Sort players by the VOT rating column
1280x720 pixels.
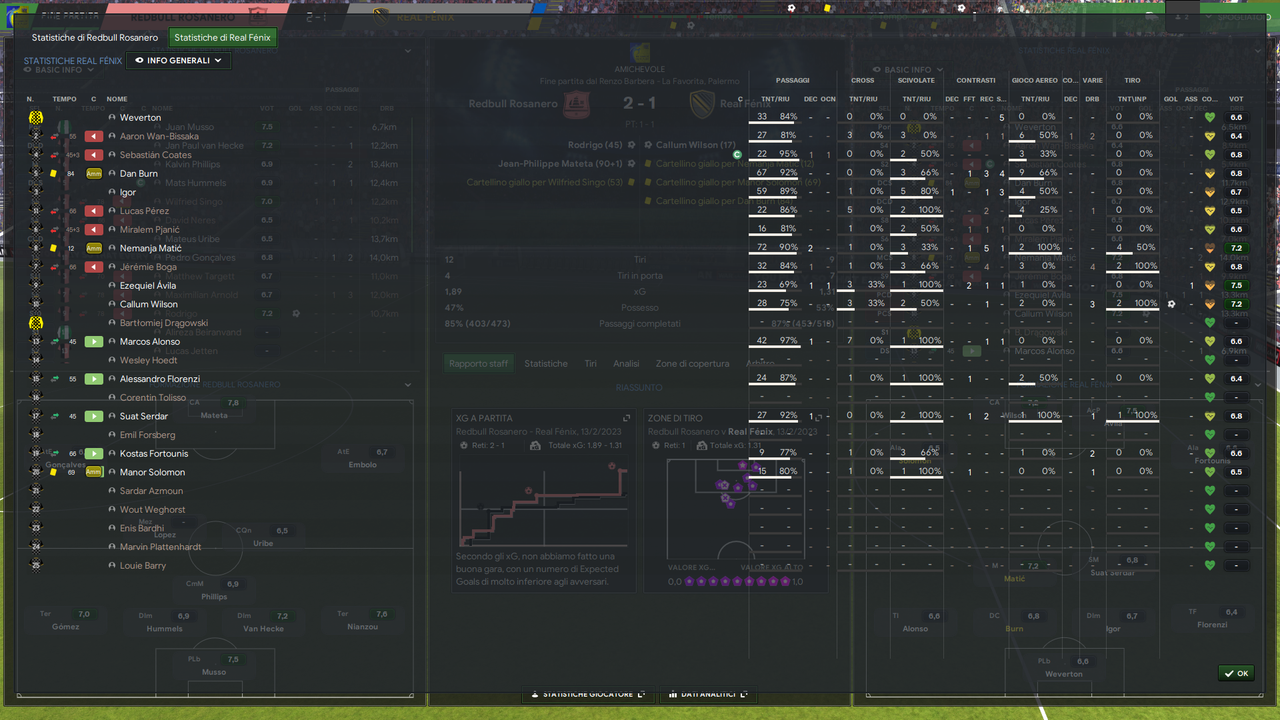tap(1236, 99)
